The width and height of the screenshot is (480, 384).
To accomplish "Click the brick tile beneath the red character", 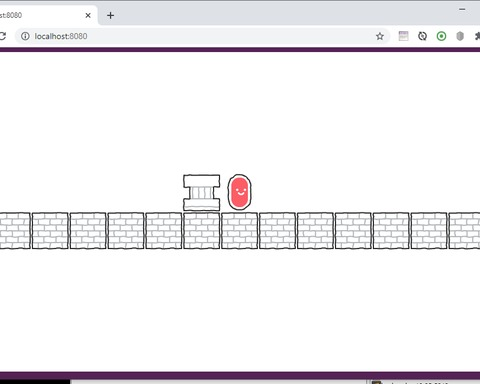I will point(240,231).
